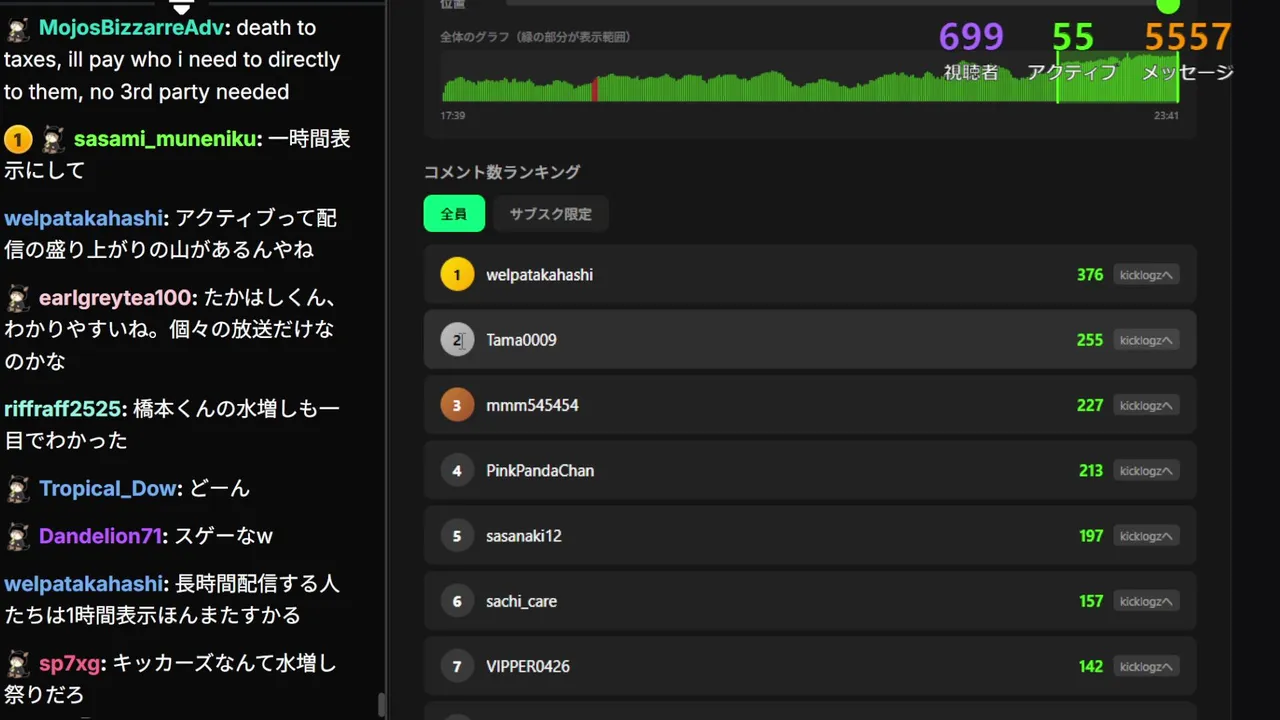The image size is (1280, 720).
Task: Click PinkPandaChan name in ranking
Action: [540, 471]
